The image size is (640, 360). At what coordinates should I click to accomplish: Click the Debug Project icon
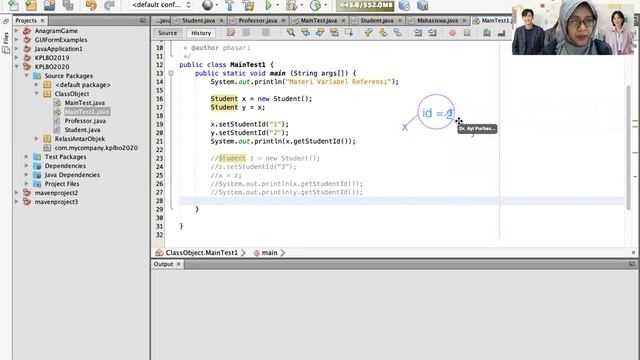click(x=291, y=5)
